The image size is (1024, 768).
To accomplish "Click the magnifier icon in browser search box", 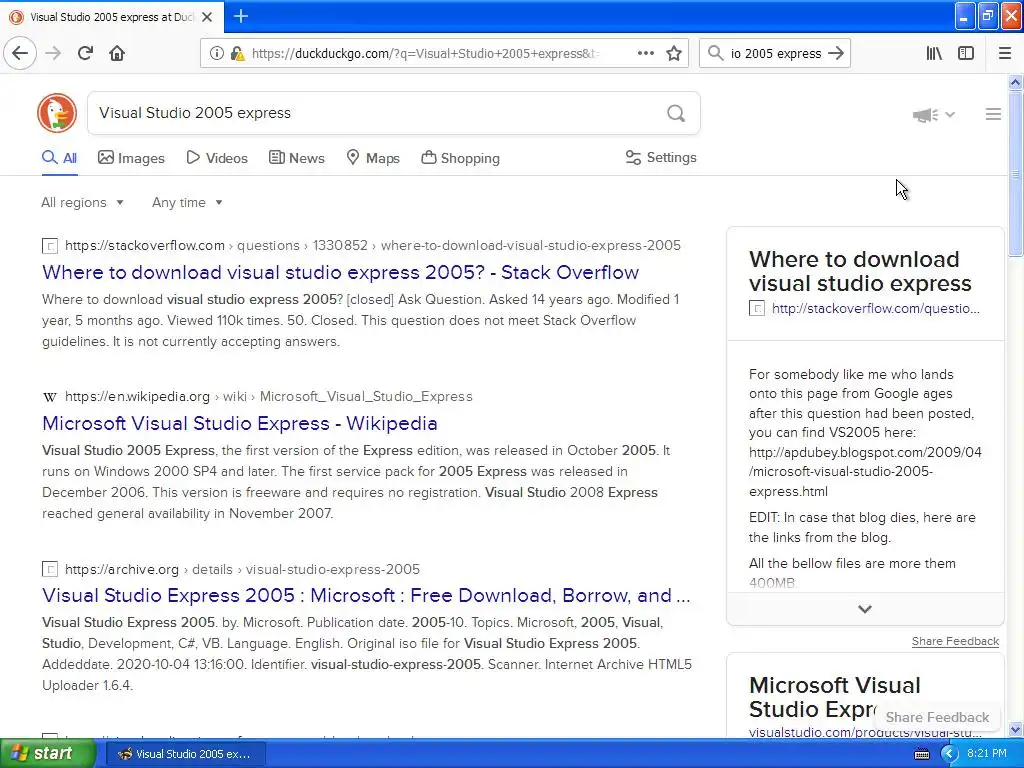I will [x=716, y=54].
